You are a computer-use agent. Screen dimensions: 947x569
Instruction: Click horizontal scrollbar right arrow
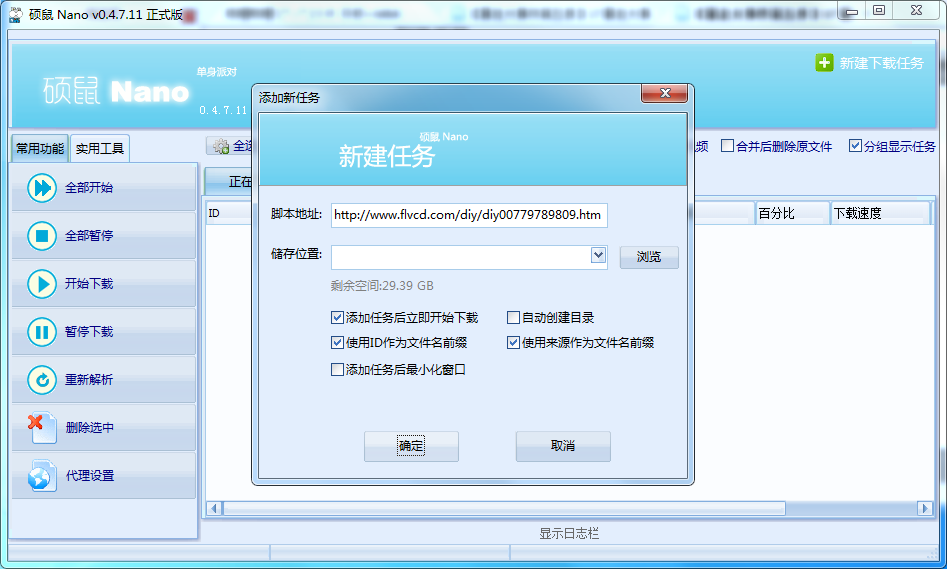[x=925, y=509]
